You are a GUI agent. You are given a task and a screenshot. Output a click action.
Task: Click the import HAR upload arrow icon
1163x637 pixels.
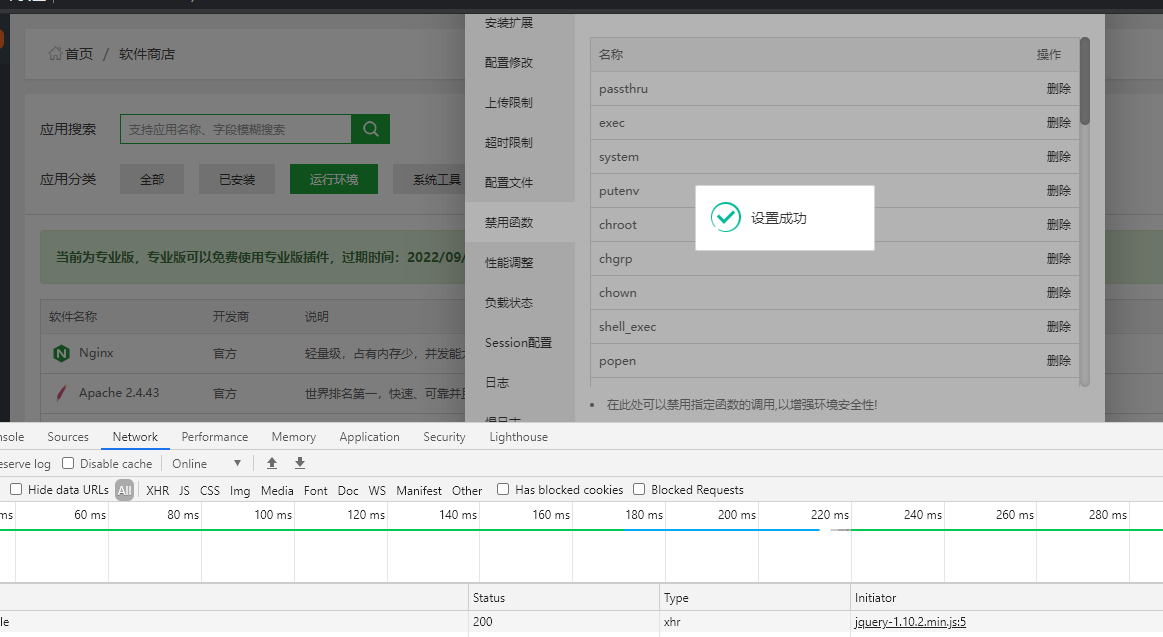tap(272, 463)
